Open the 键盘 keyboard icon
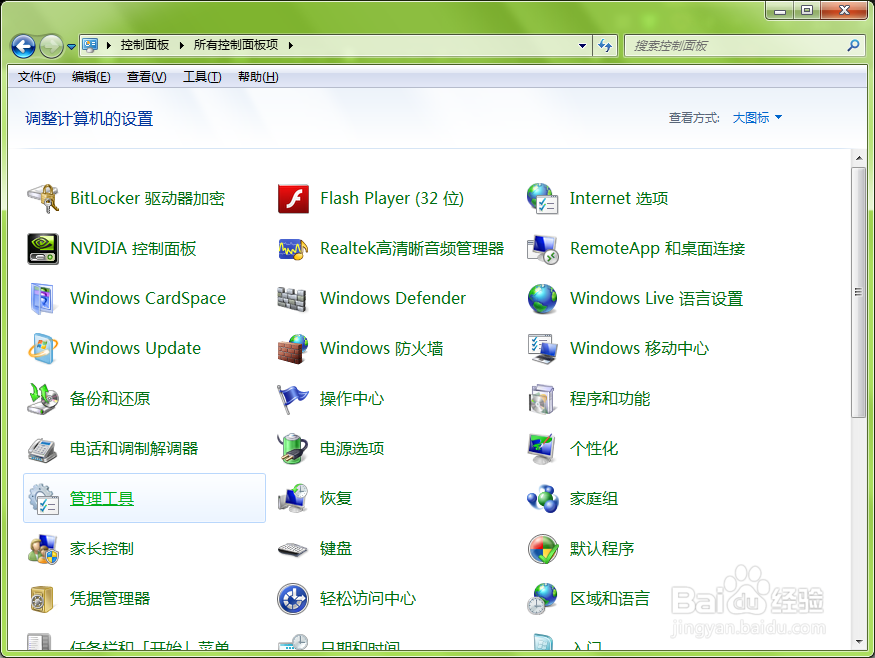Viewport: 875px width, 658px height. 293,550
